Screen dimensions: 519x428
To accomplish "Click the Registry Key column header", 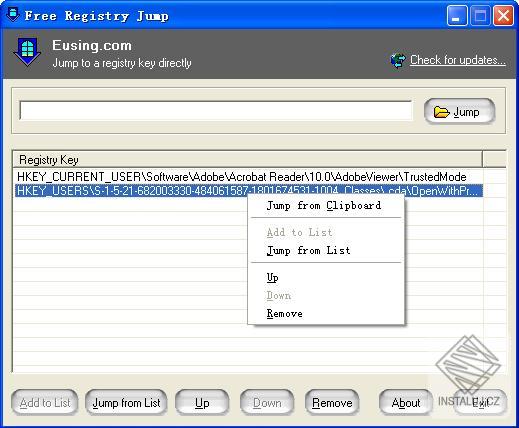I will pos(248,159).
